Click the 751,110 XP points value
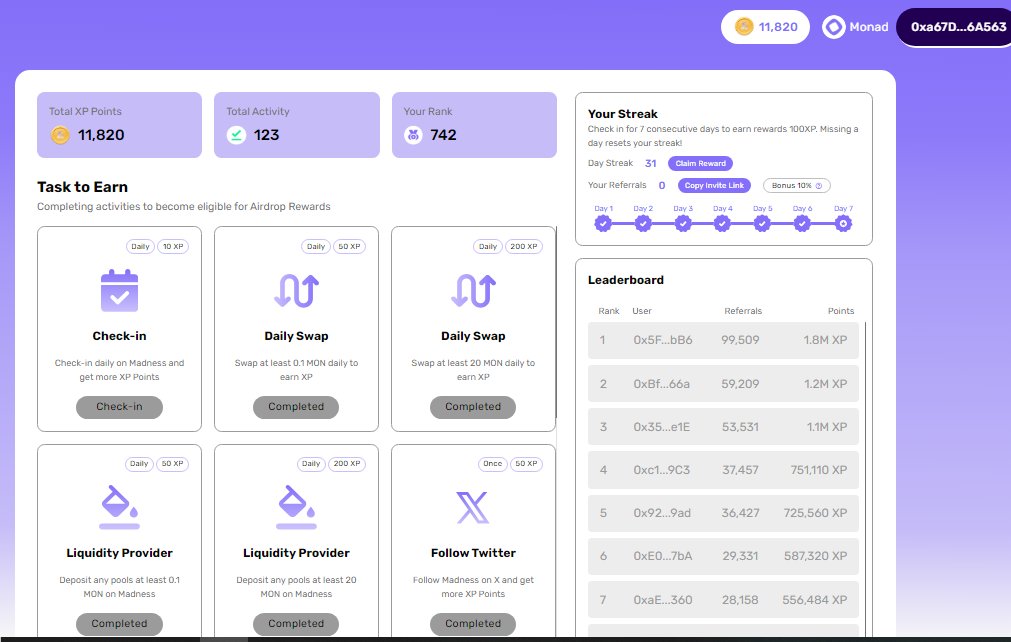This screenshot has width=1011, height=642. point(819,470)
